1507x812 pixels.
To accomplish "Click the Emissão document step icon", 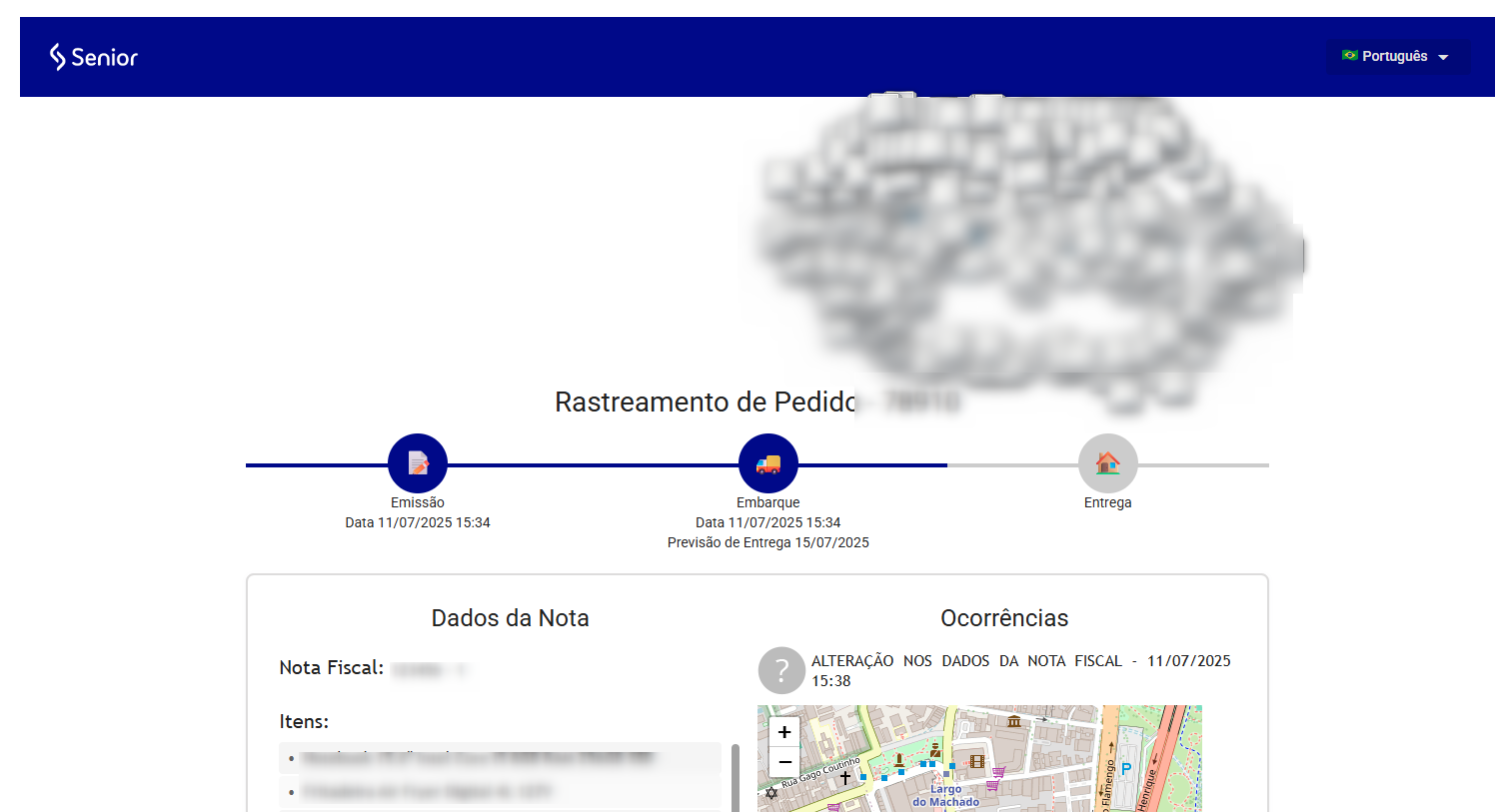I will [418, 463].
